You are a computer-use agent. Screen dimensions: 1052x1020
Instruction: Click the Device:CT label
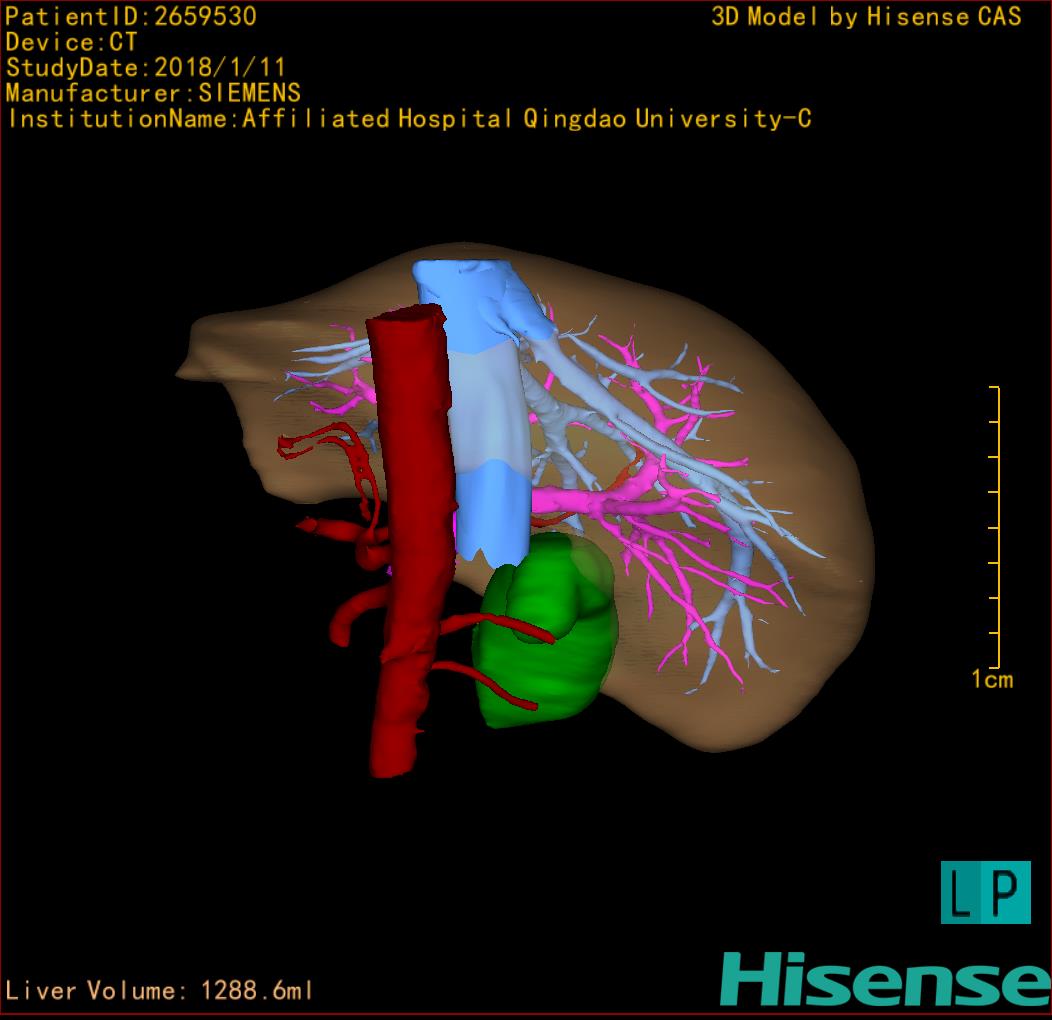[71, 43]
